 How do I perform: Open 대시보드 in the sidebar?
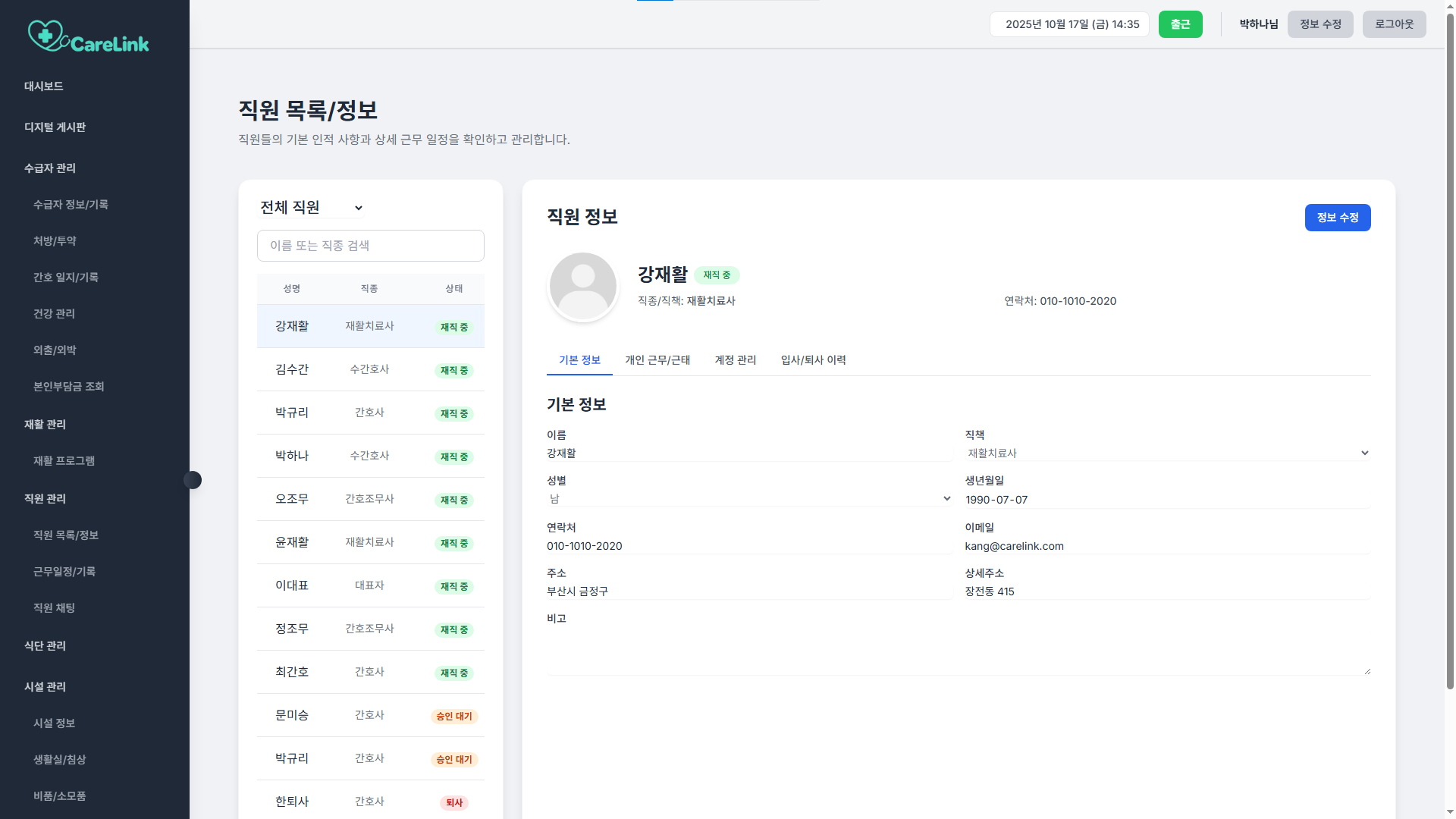[44, 86]
